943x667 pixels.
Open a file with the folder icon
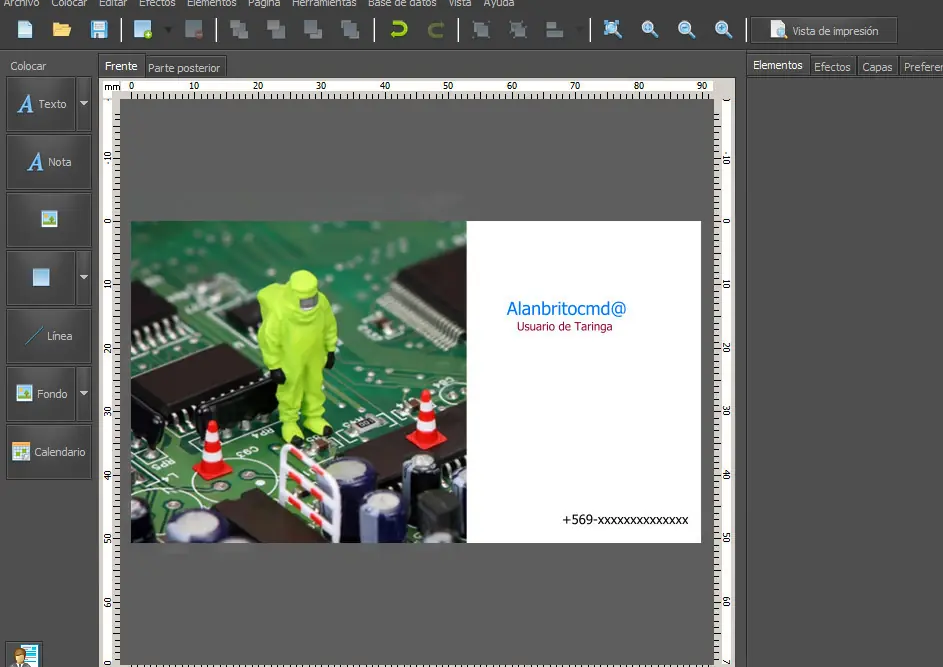pos(62,30)
